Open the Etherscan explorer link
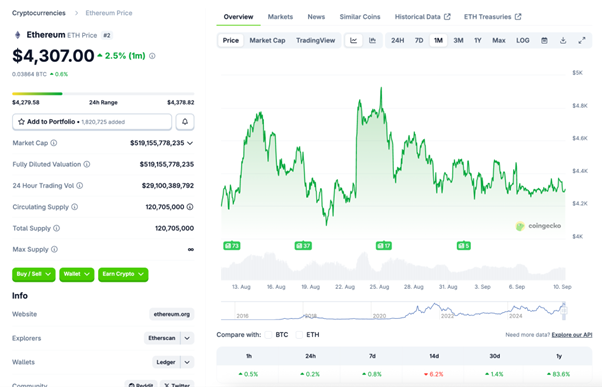 point(162,338)
